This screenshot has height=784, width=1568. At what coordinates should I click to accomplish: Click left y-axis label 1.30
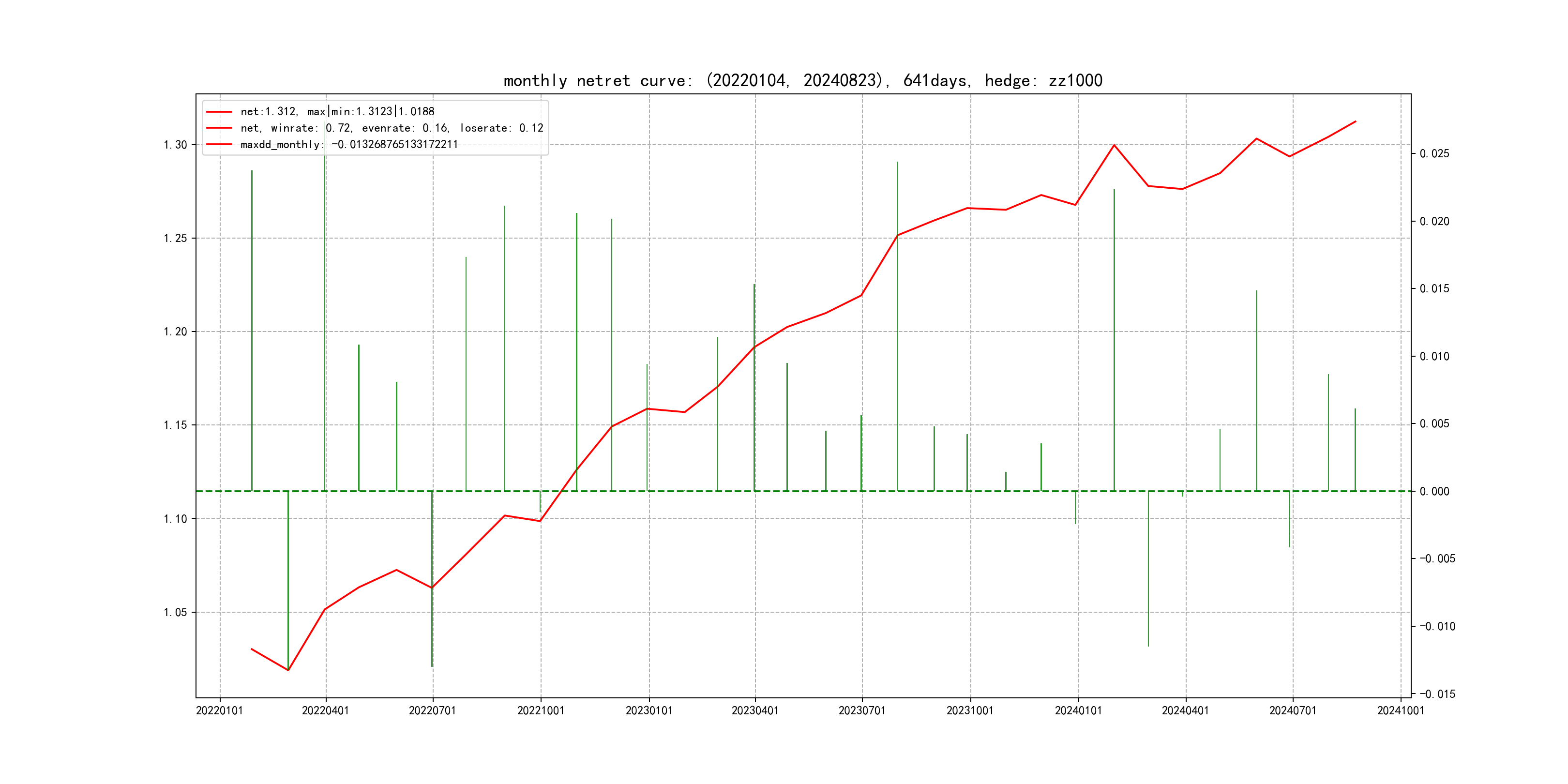pos(175,145)
